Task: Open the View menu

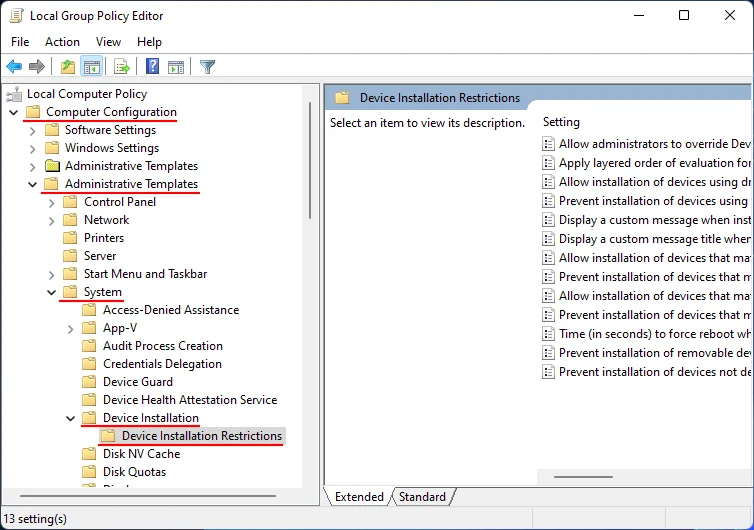Action: coord(108,42)
